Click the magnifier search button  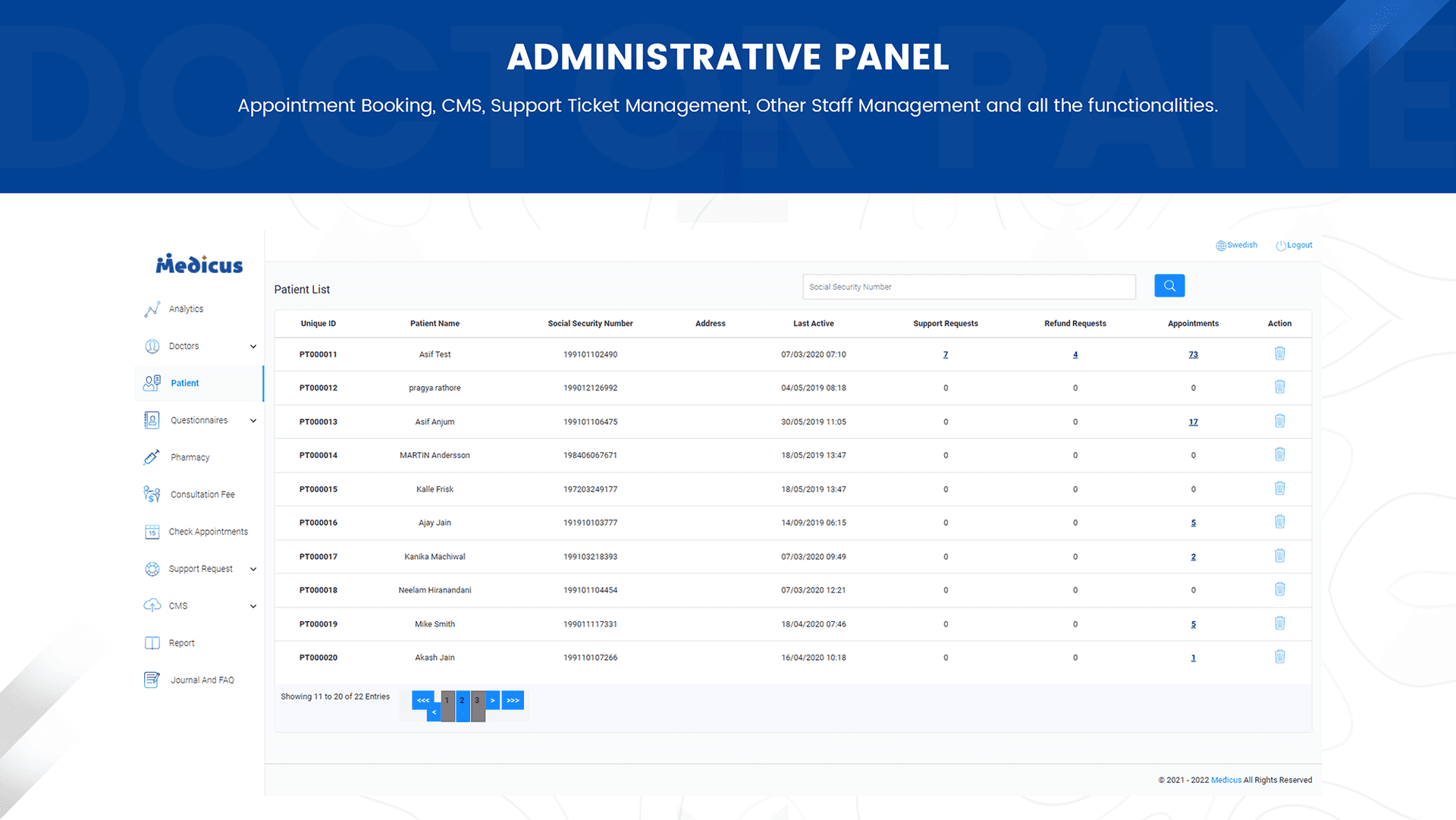[1169, 286]
